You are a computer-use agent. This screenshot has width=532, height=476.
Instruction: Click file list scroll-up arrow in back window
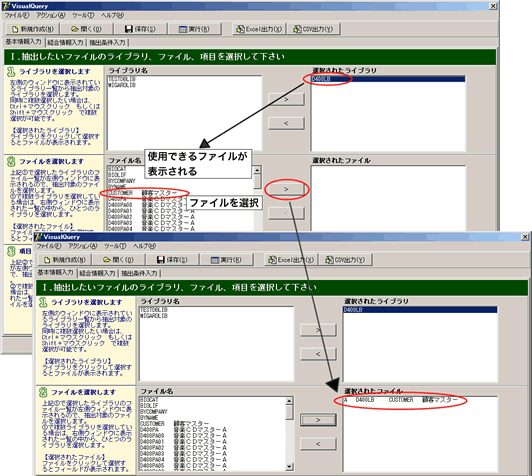pos(258,170)
